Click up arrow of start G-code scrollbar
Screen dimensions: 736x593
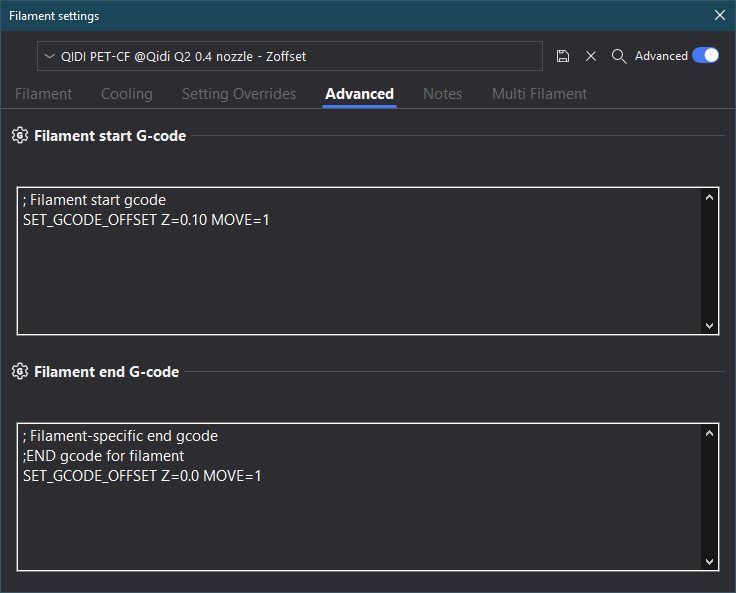pyautogui.click(x=709, y=198)
